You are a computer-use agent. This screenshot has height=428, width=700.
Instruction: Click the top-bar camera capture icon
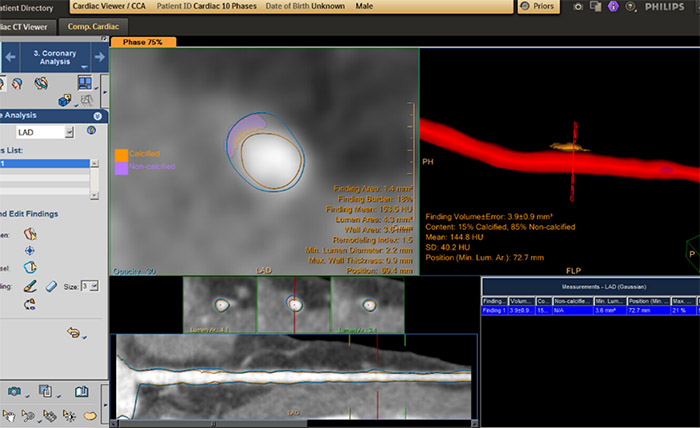pos(578,7)
